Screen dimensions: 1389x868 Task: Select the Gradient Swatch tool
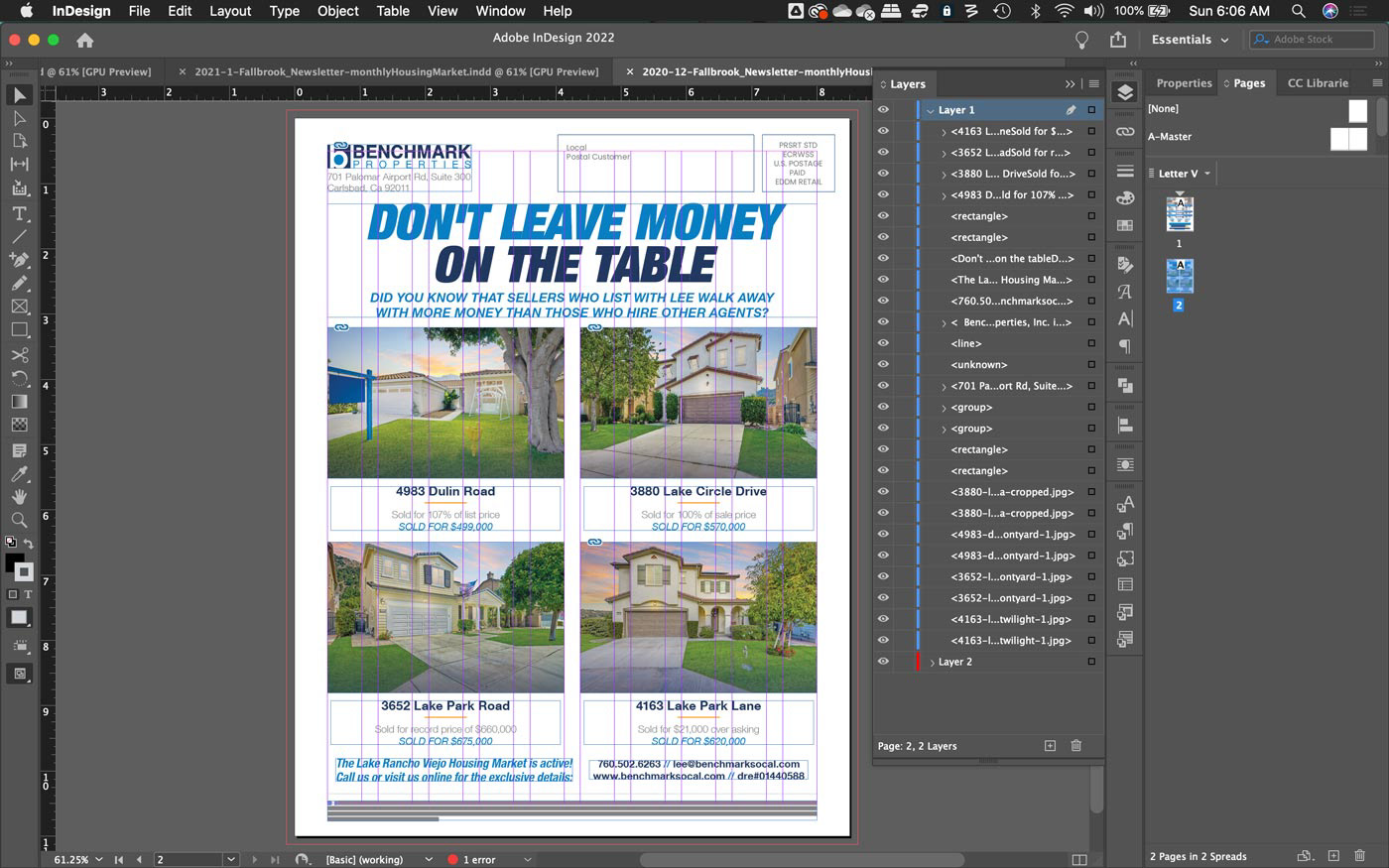pos(19,402)
